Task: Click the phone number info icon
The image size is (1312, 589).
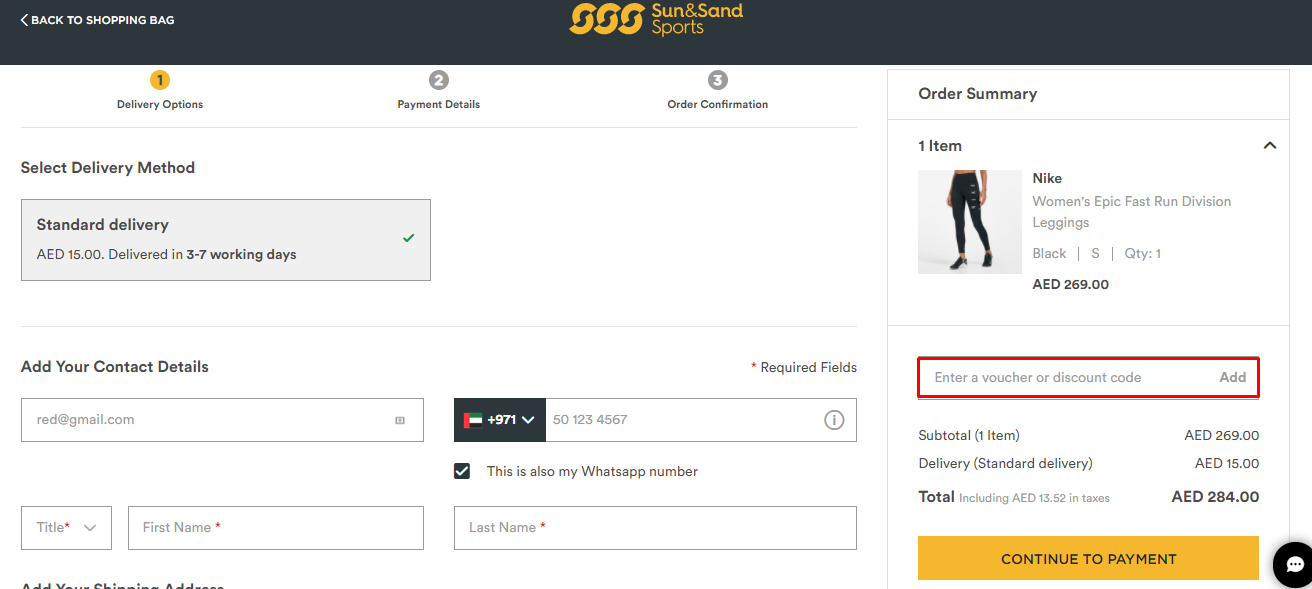Action: pos(834,420)
